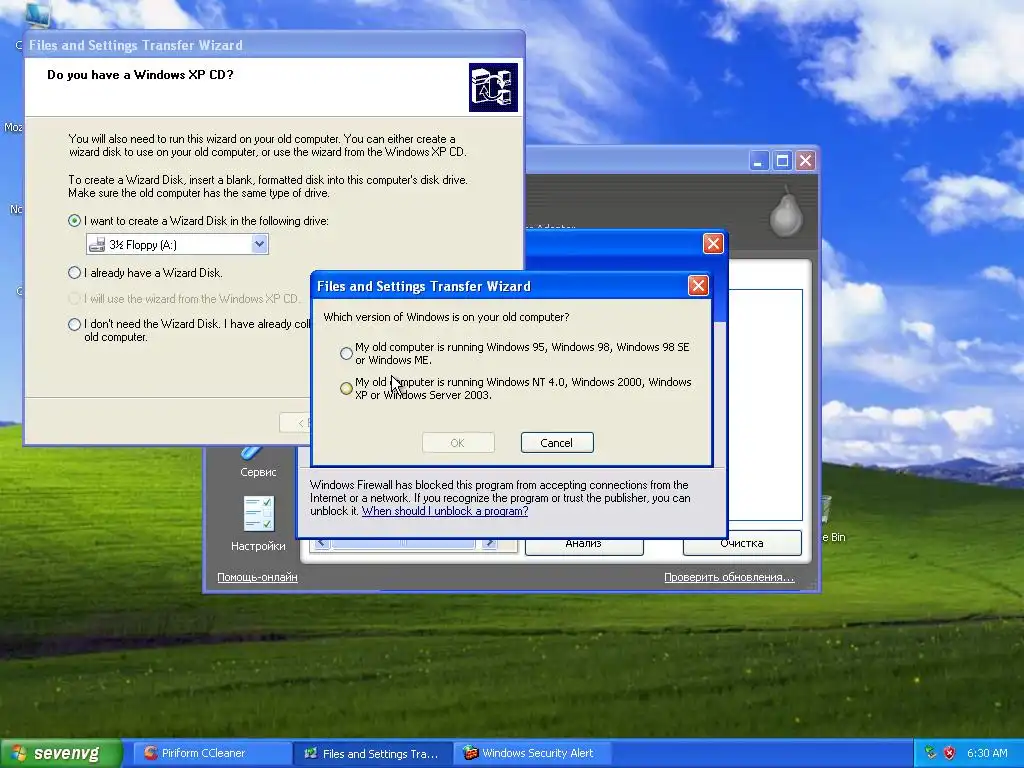Screen dimensions: 1024x768
Task: Select the Windows 95/98/ME old computer option
Action: pyautogui.click(x=346, y=353)
